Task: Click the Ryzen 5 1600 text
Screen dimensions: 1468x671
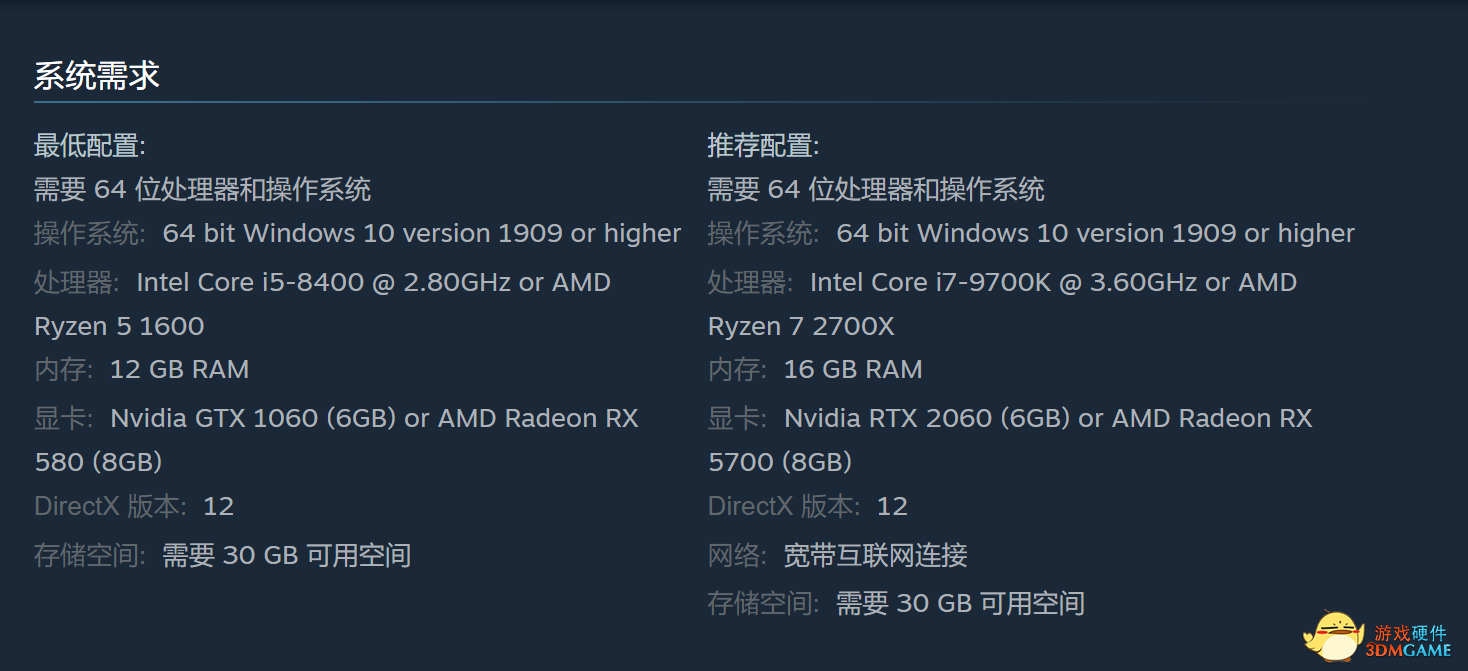Action: pos(119,327)
